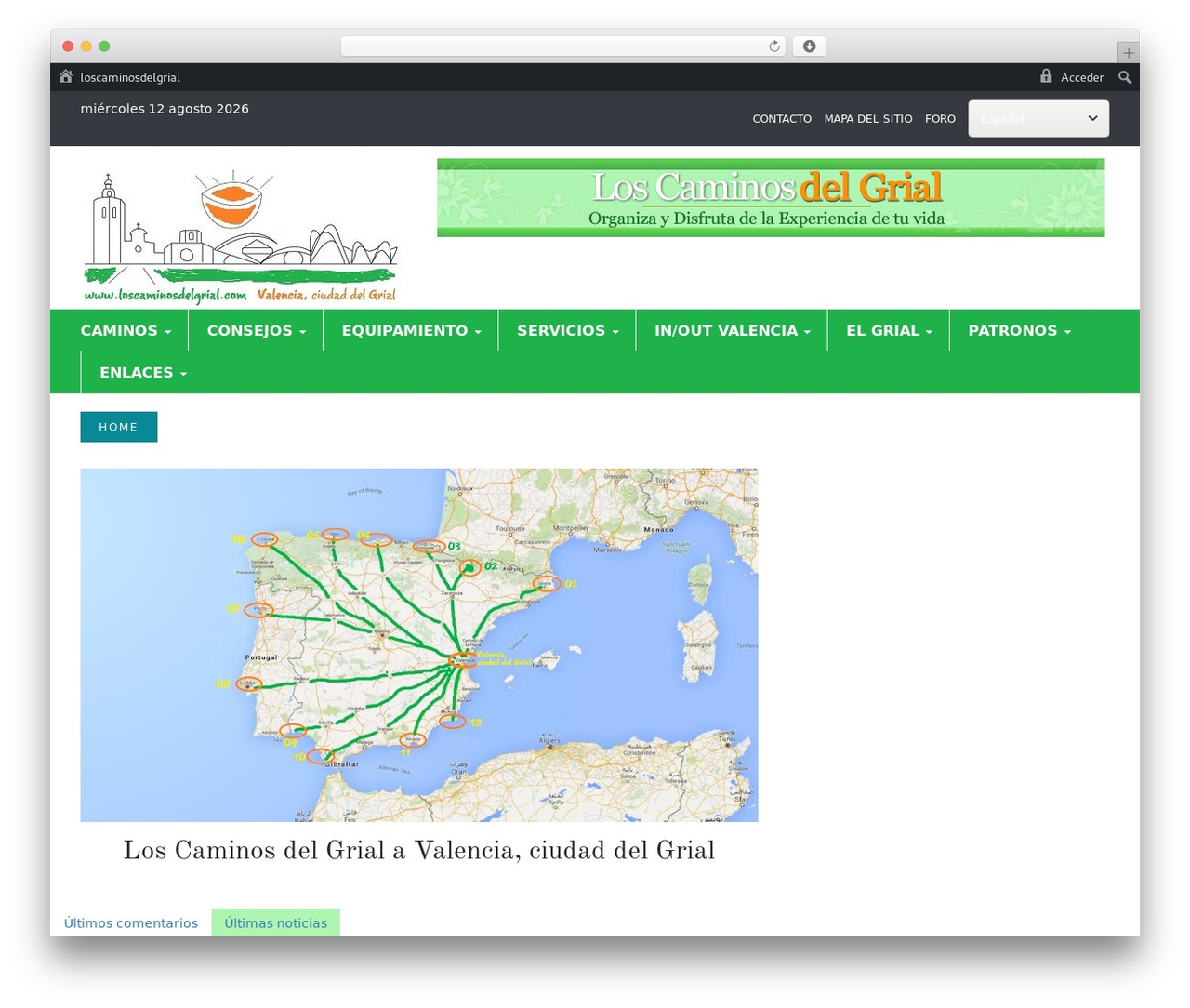The height and width of the screenshot is (1008, 1190).
Task: Open search with the magnifier icon
Action: 1125,77
